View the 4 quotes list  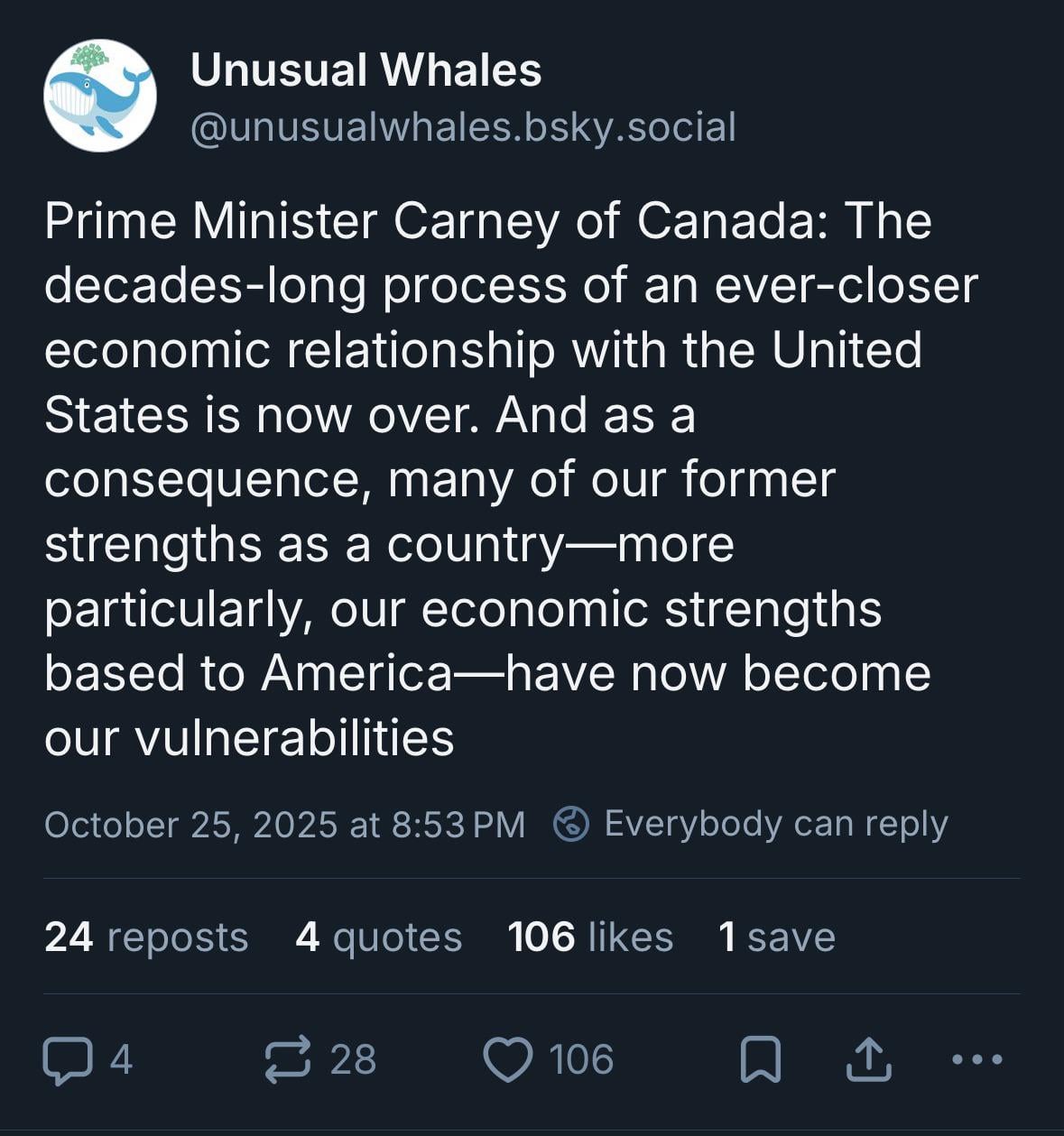click(x=378, y=937)
